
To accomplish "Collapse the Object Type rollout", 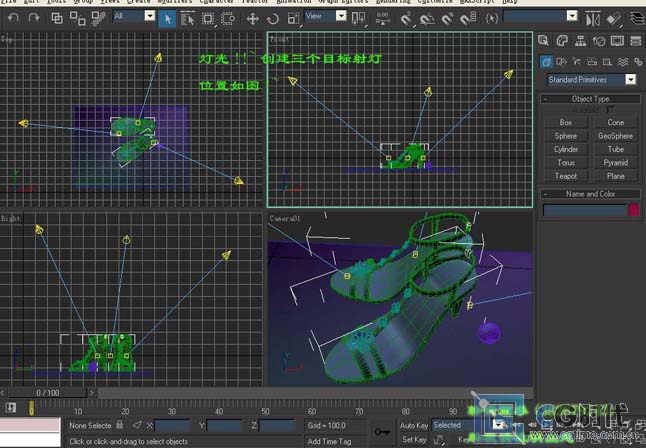I will 589,99.
